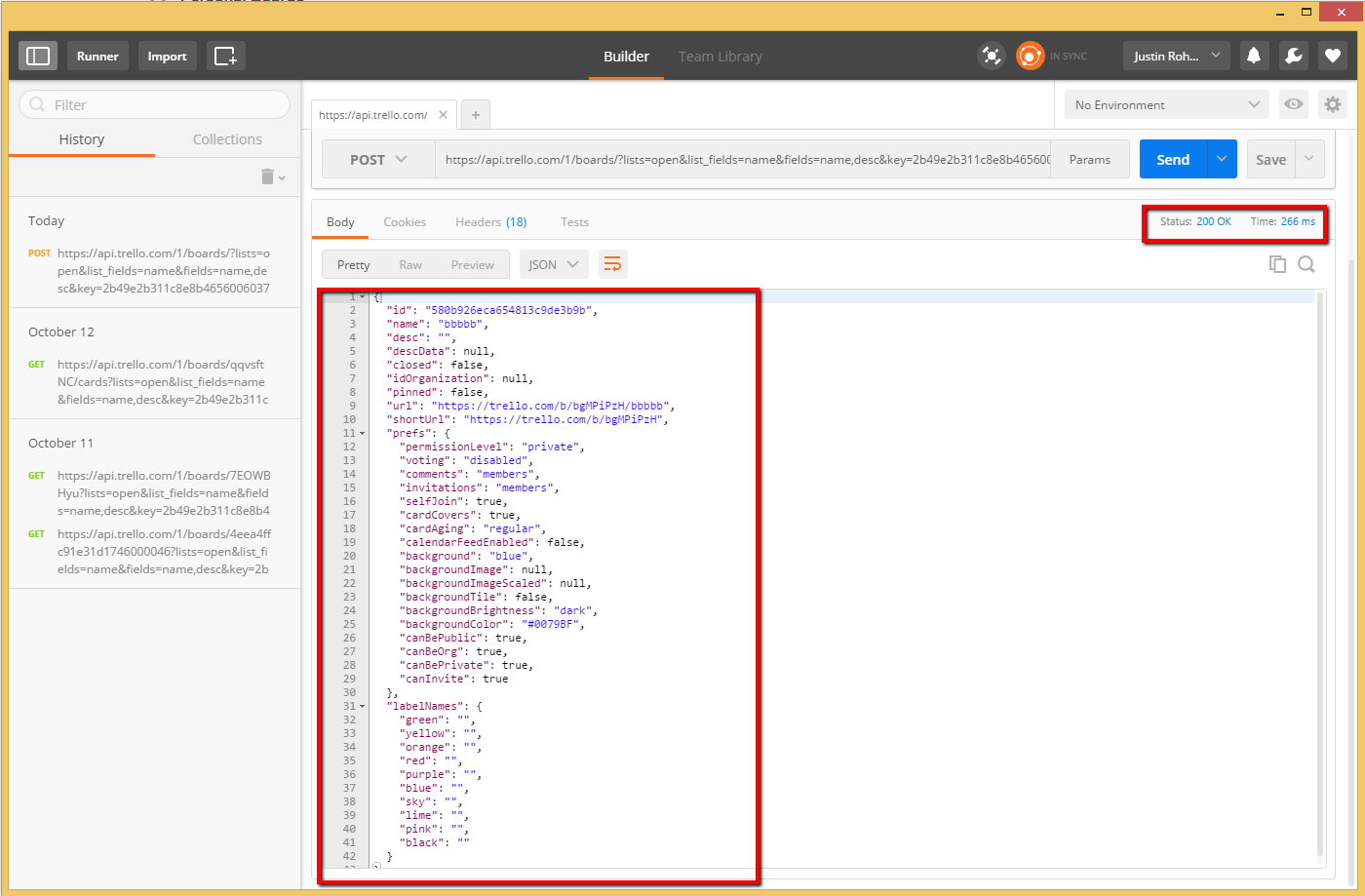Image resolution: width=1365 pixels, height=896 pixels.
Task: Open the wrench settings icon
Action: tap(1293, 56)
